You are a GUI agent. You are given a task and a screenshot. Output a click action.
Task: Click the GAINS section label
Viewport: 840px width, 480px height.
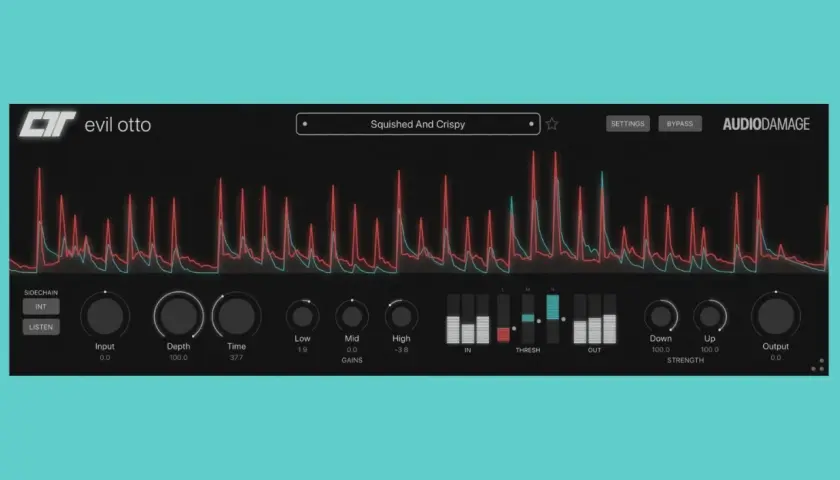point(352,361)
